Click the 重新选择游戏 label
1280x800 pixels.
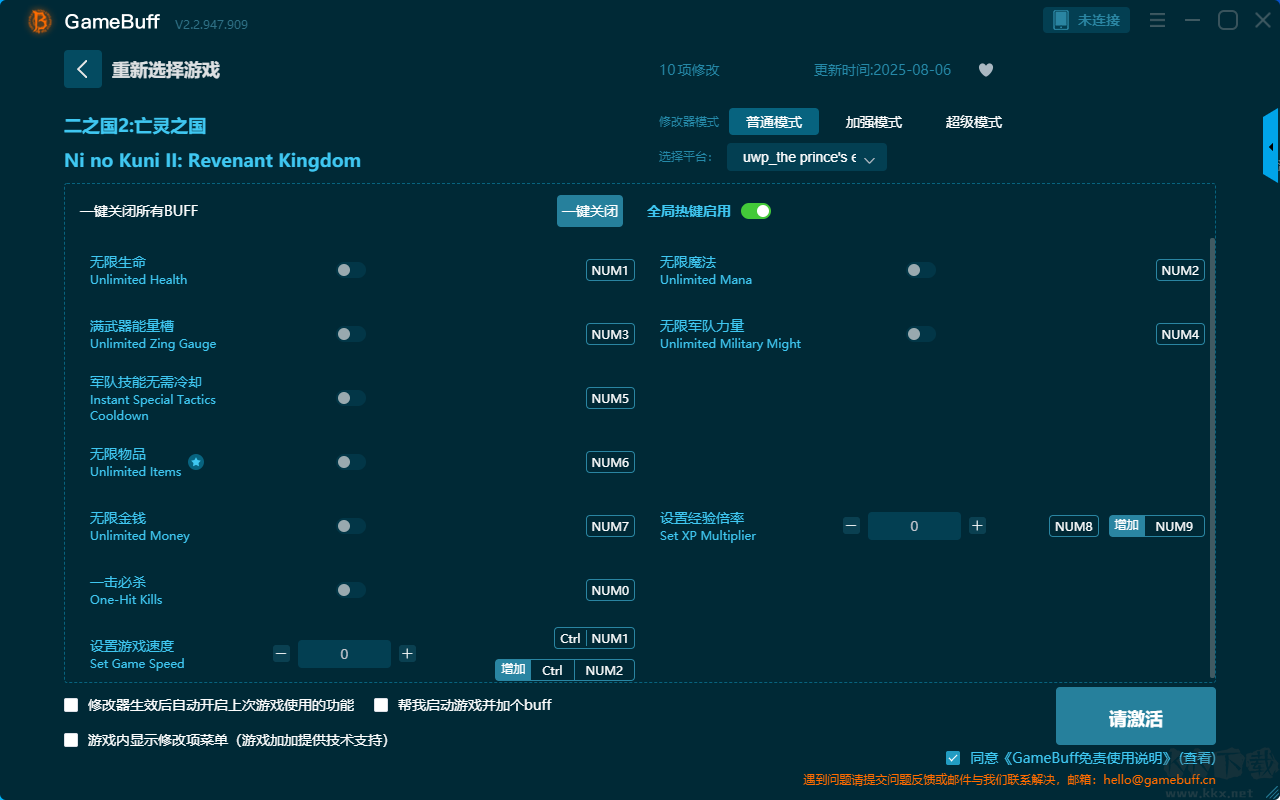(165, 70)
